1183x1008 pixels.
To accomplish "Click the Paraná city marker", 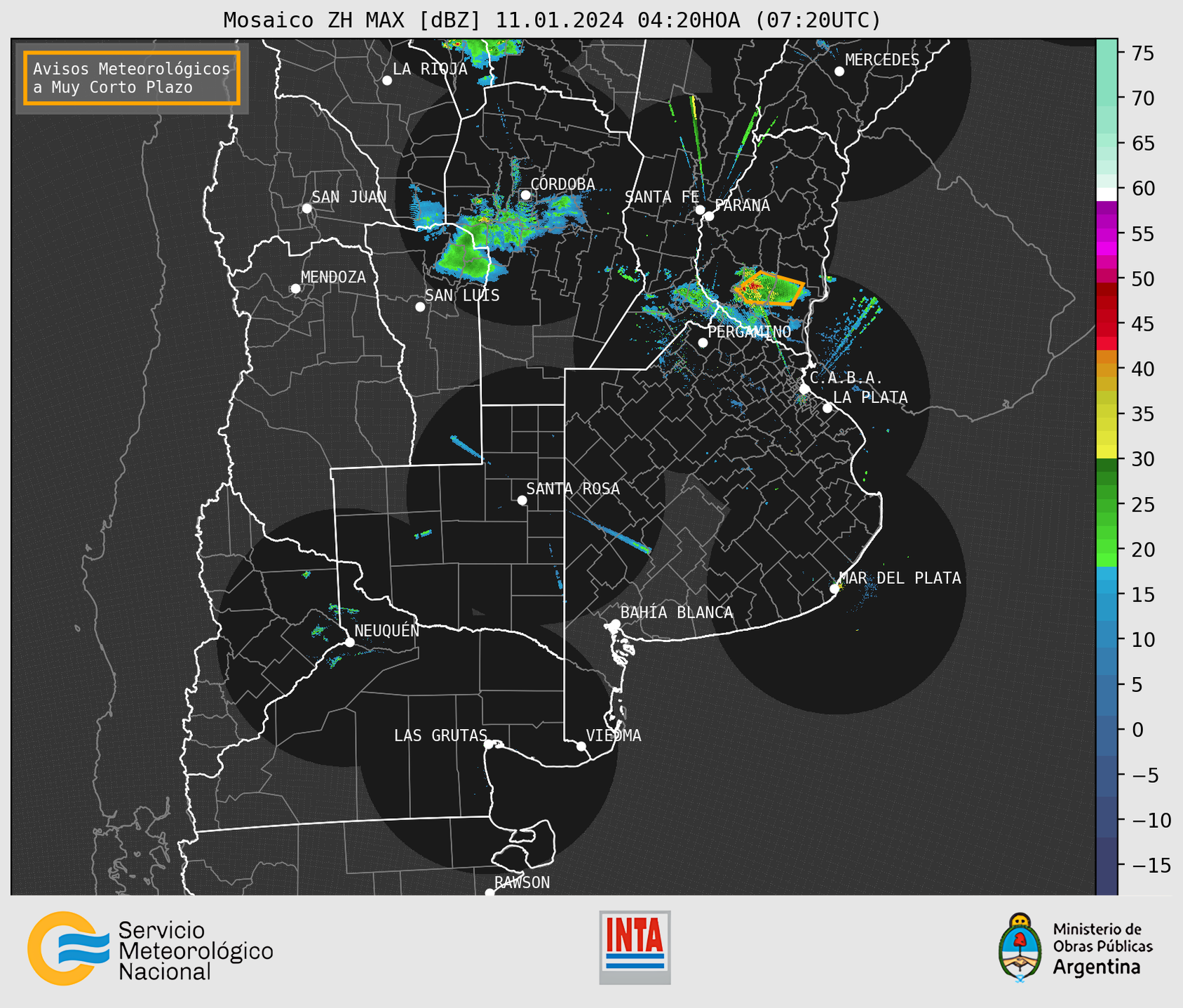I will [709, 216].
